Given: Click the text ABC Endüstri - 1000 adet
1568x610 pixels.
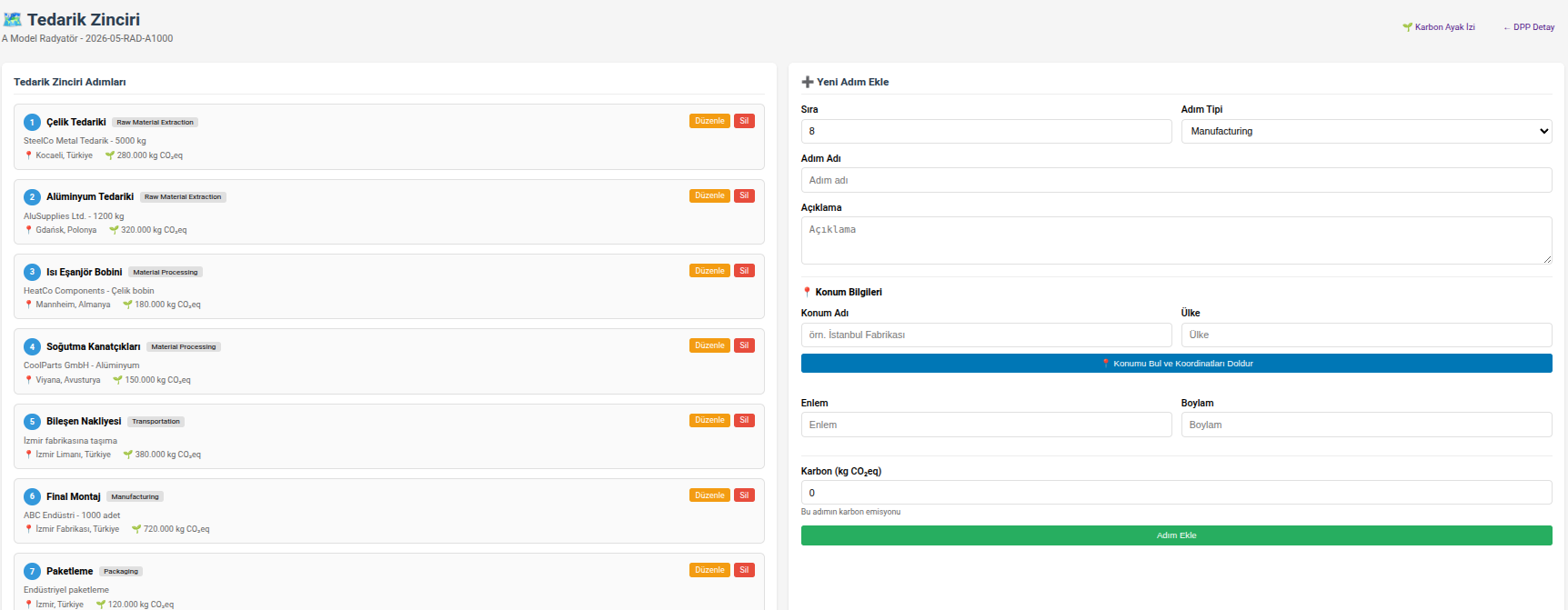Looking at the screenshot, I should [72, 515].
